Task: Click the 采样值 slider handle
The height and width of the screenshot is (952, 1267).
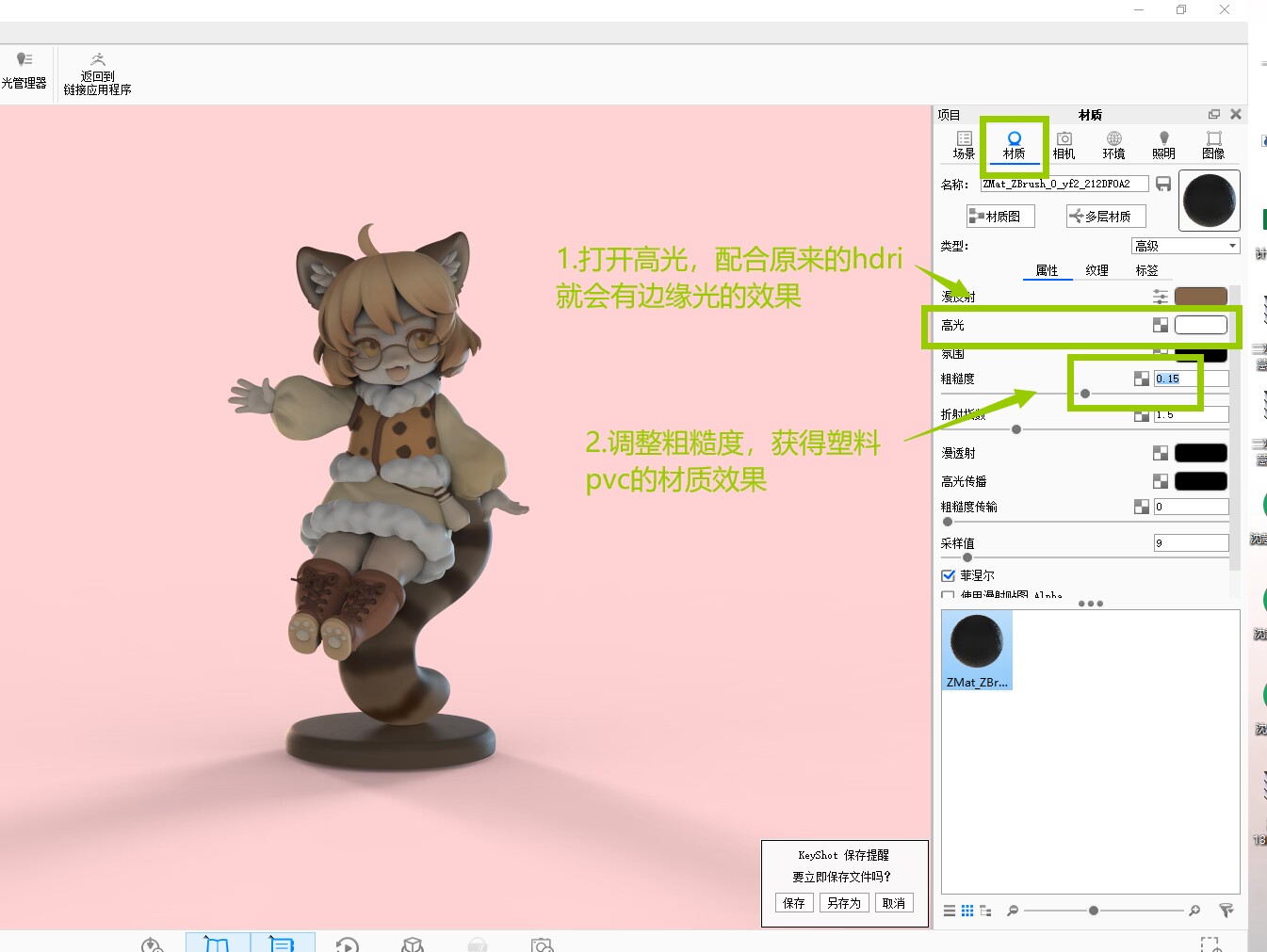Action: (967, 557)
